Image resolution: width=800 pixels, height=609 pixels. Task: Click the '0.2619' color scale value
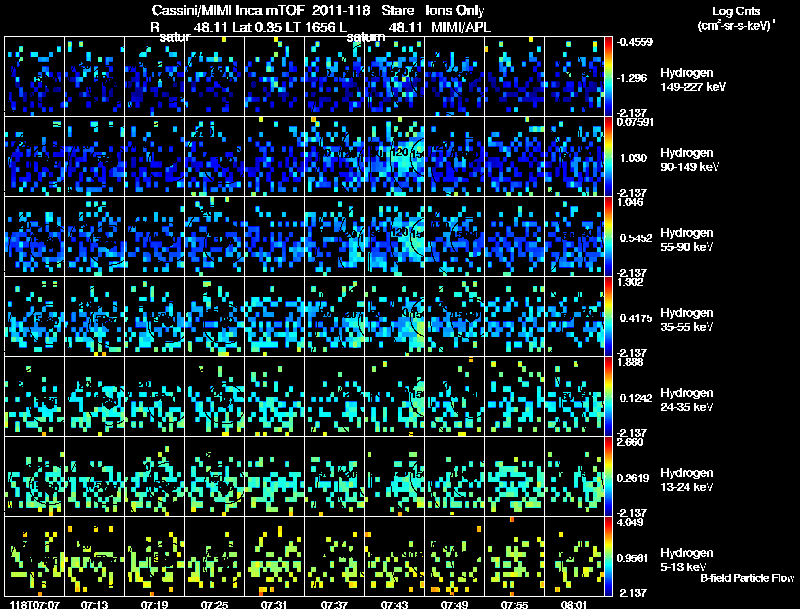tap(633, 478)
